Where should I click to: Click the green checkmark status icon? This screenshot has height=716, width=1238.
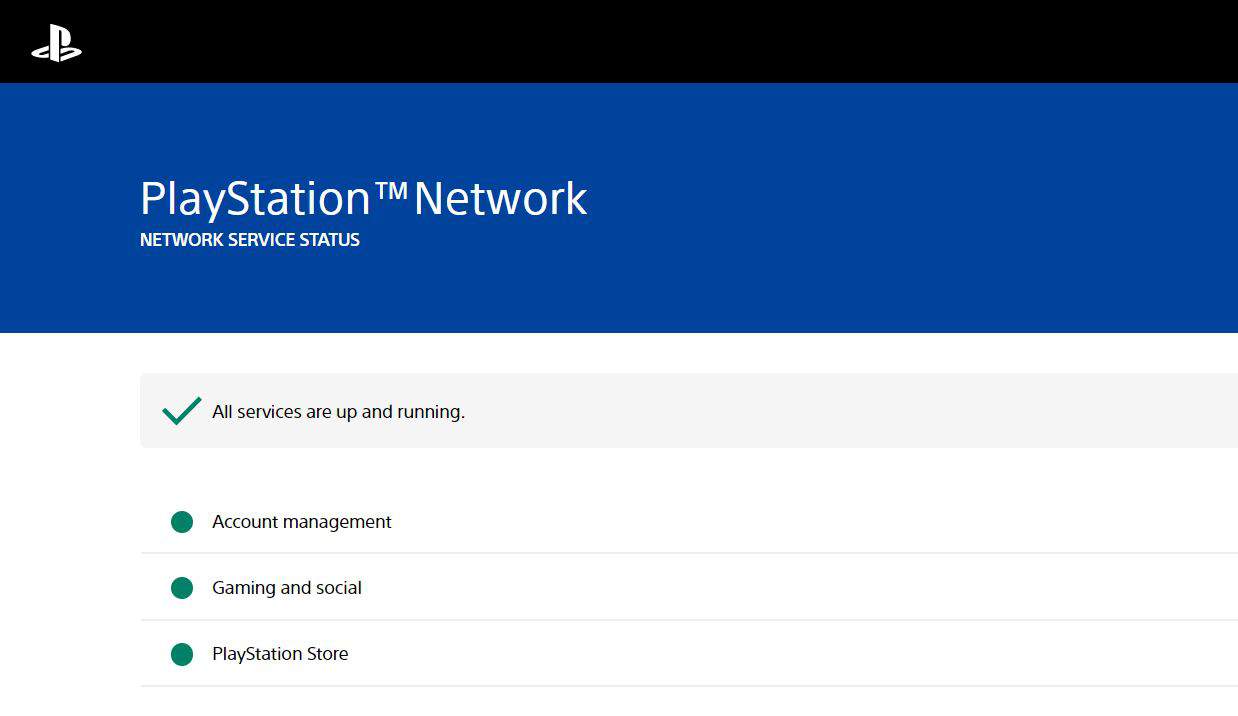(x=182, y=411)
